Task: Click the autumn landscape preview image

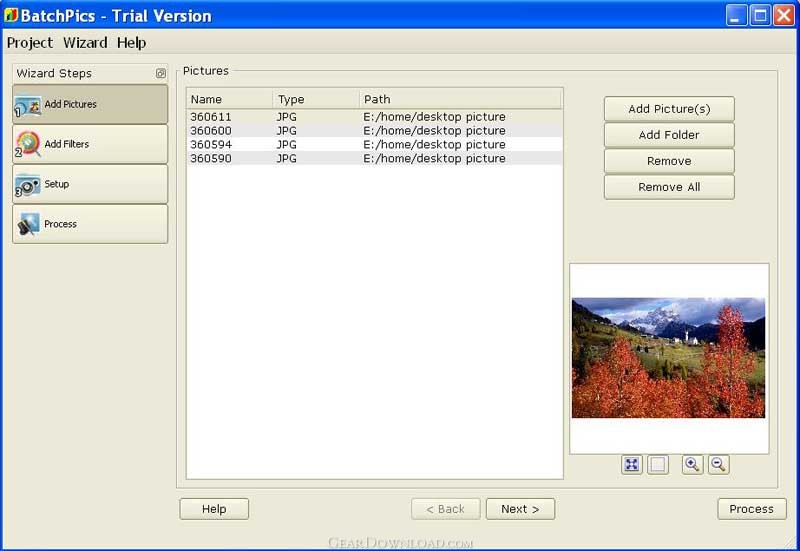Action: (668, 358)
